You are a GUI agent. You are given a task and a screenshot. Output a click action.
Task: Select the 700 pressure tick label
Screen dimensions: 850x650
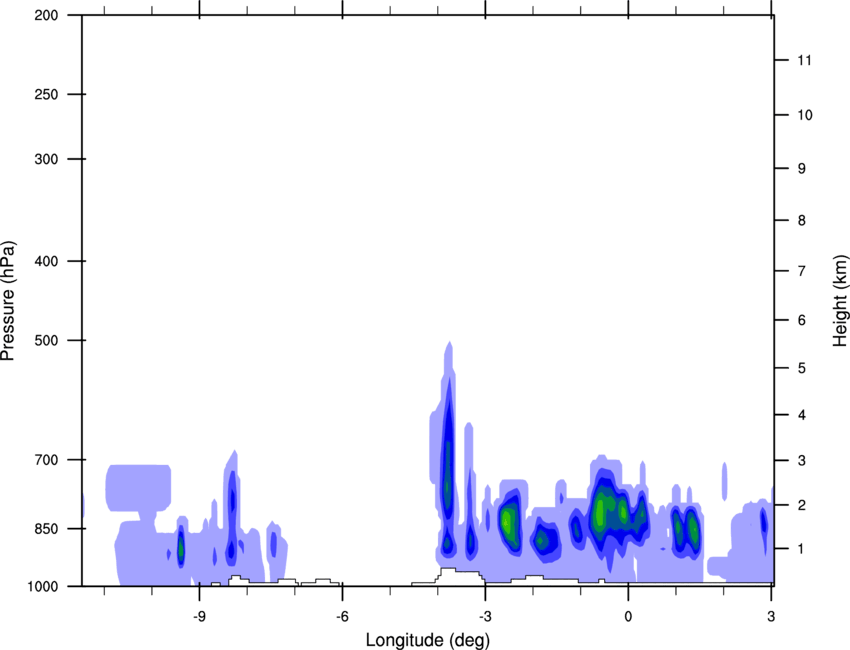click(46, 460)
